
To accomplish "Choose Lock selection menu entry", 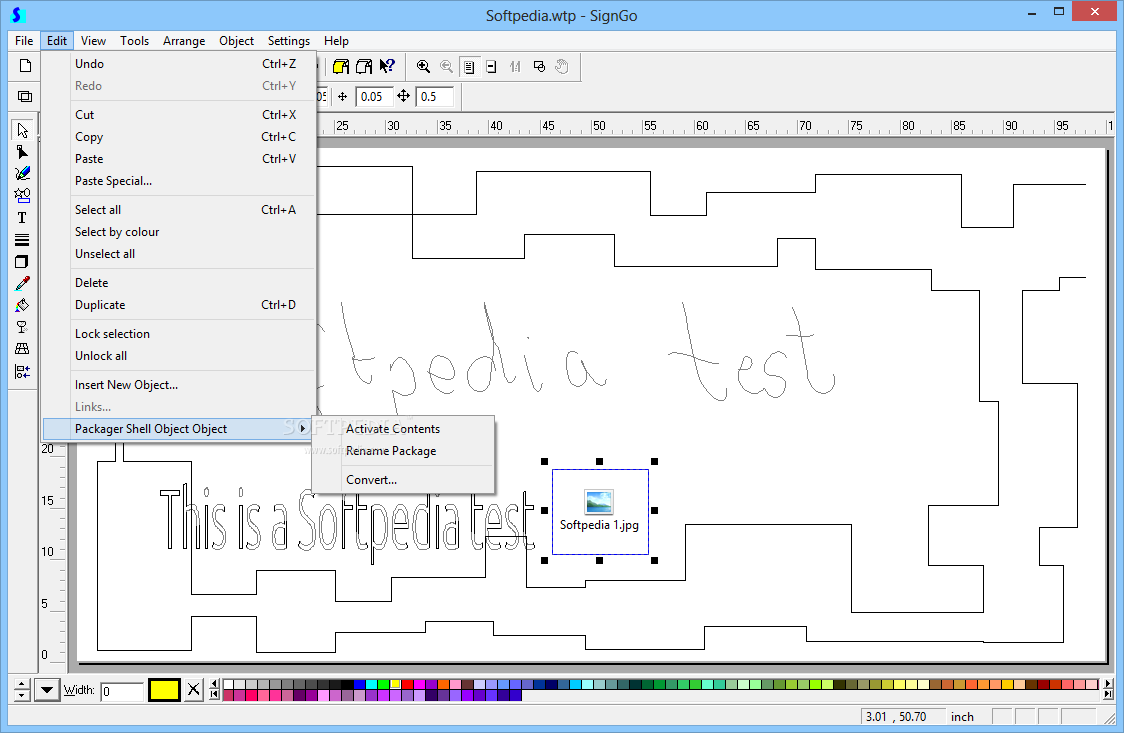I will (179, 334).
